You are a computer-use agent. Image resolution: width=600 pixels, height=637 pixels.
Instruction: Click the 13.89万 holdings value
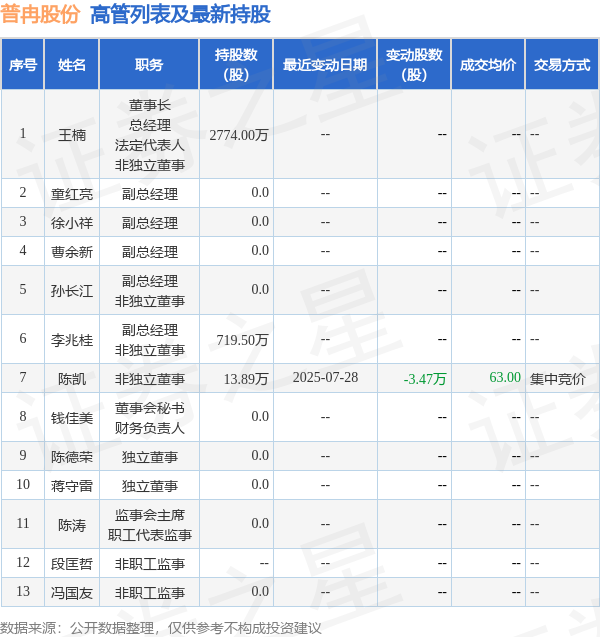point(246,379)
